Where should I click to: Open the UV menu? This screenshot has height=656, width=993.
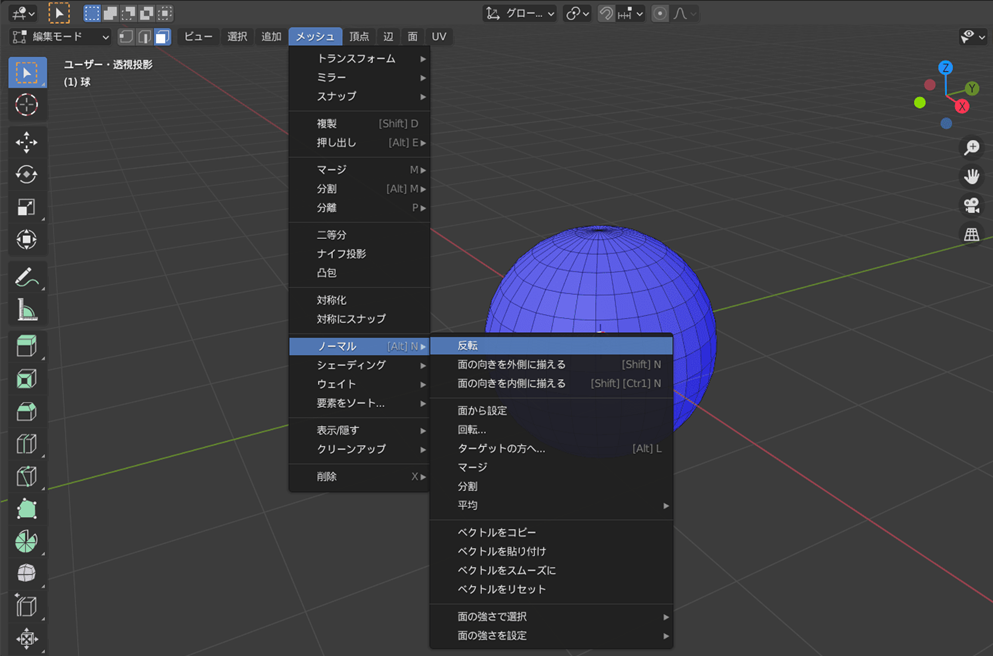point(439,37)
